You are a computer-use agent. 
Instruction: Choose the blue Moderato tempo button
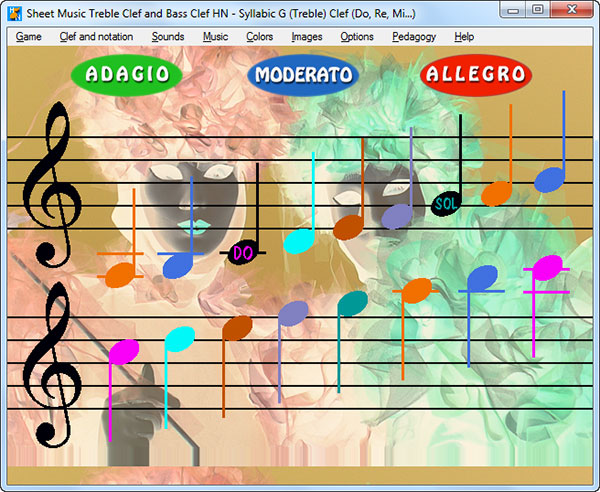point(303,75)
